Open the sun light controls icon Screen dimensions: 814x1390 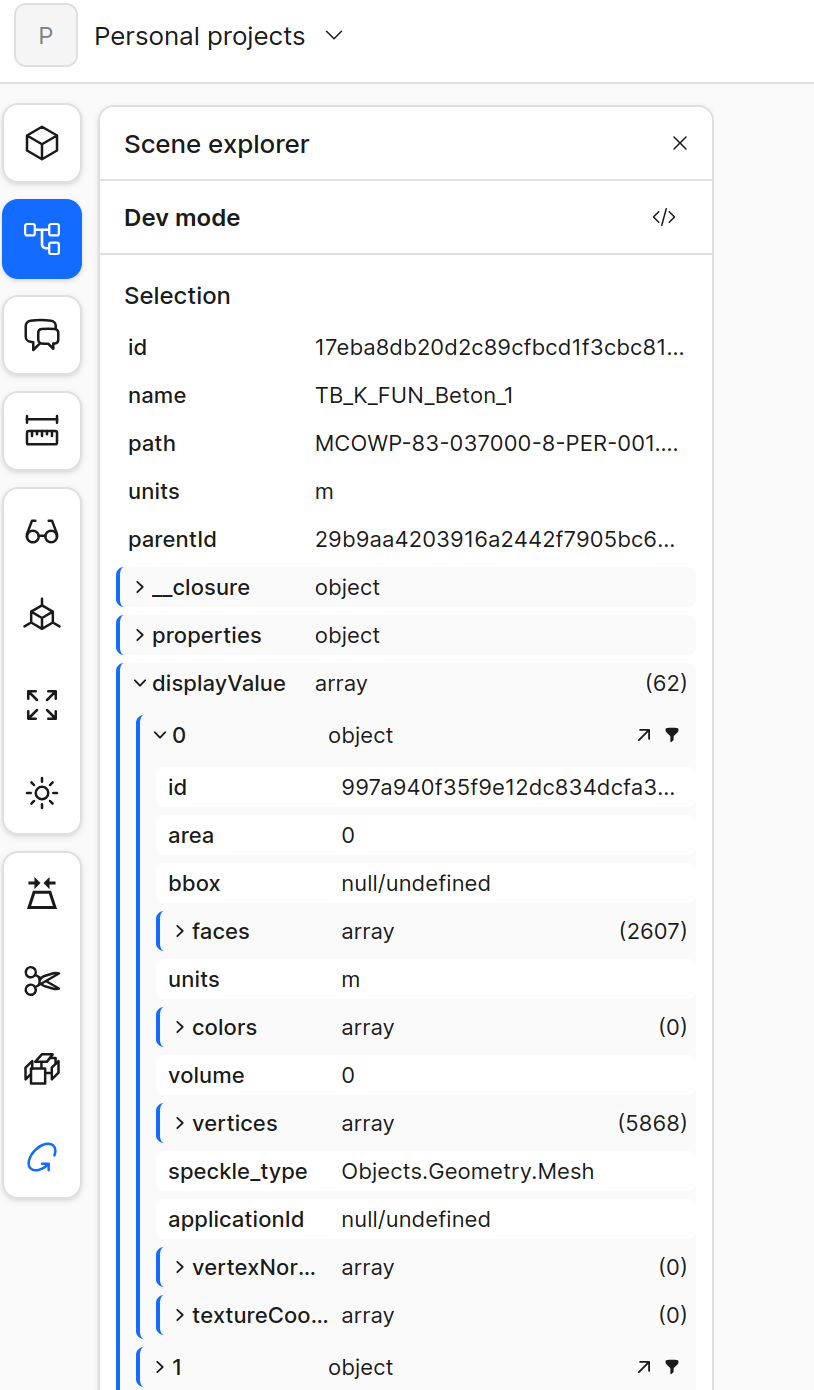coord(42,793)
